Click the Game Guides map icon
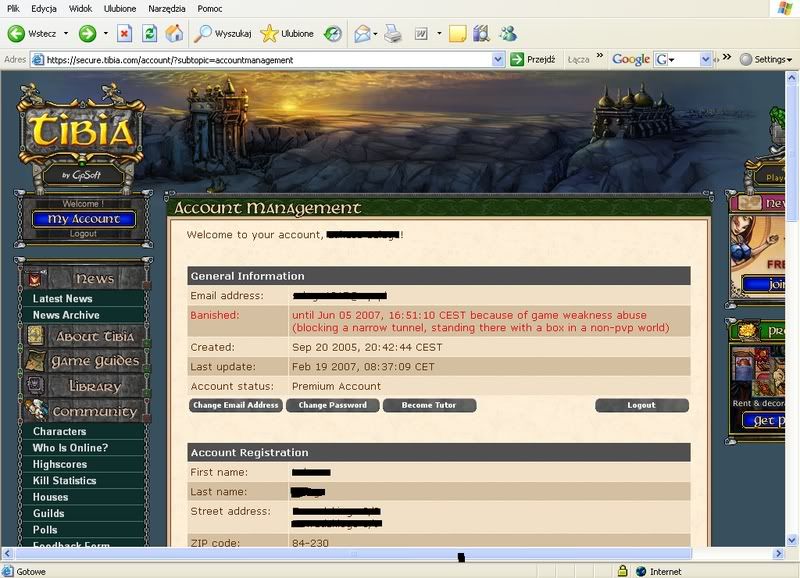 (36, 361)
